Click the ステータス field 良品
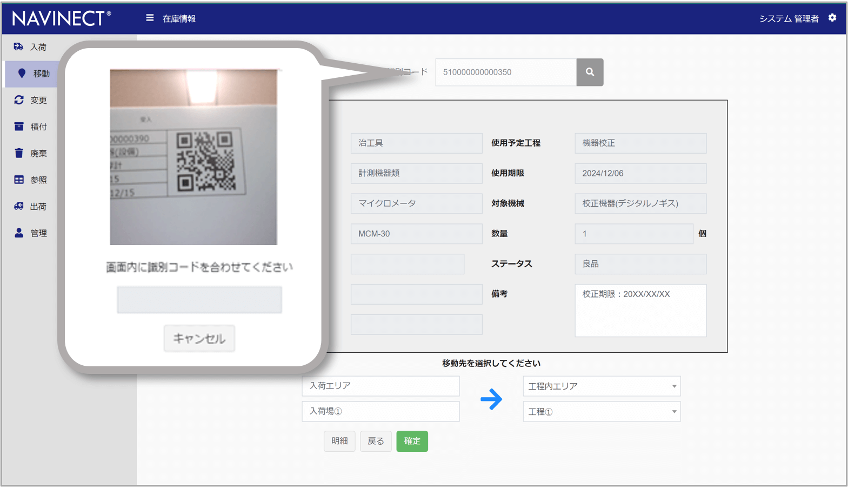This screenshot has width=848, height=488. 640,264
